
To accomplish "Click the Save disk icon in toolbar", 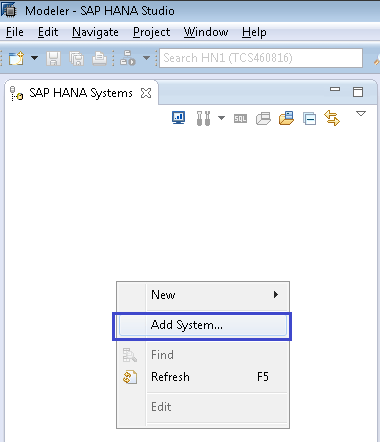I will [53, 58].
